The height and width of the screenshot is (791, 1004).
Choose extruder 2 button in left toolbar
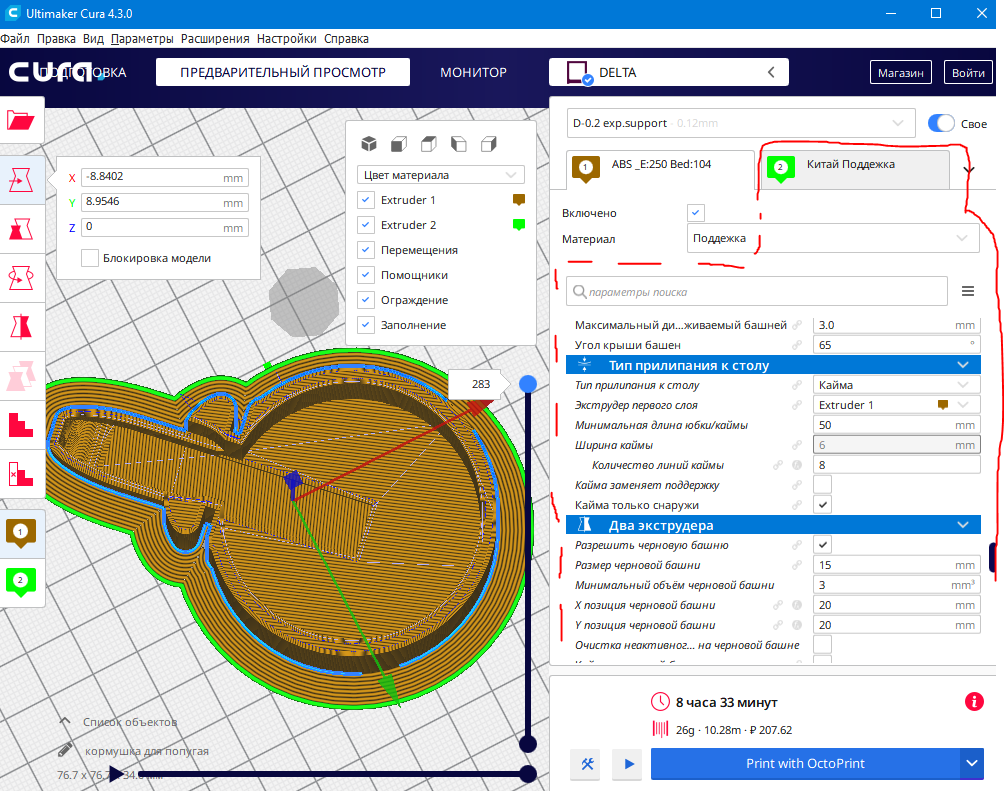pos(20,582)
